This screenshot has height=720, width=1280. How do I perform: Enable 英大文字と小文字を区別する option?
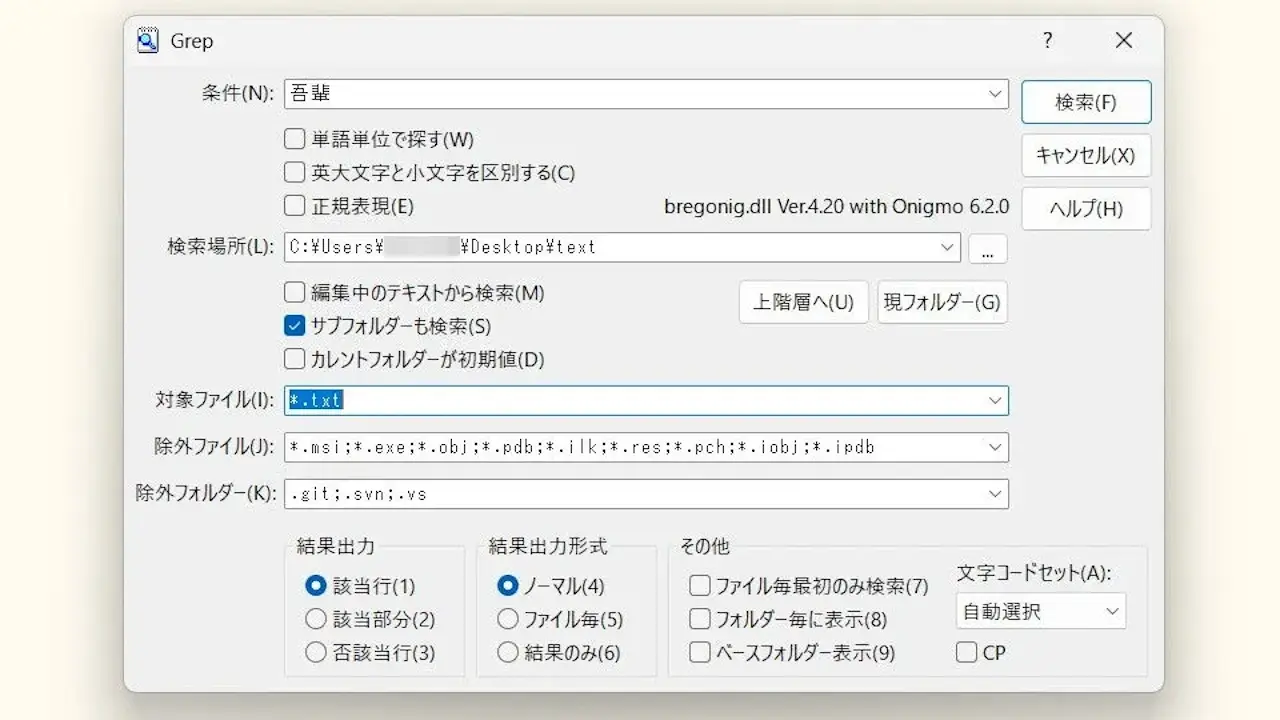294,171
